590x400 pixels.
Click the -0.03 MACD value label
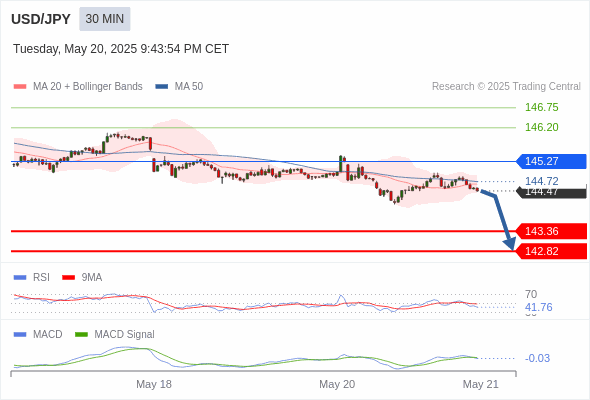click(x=537, y=358)
